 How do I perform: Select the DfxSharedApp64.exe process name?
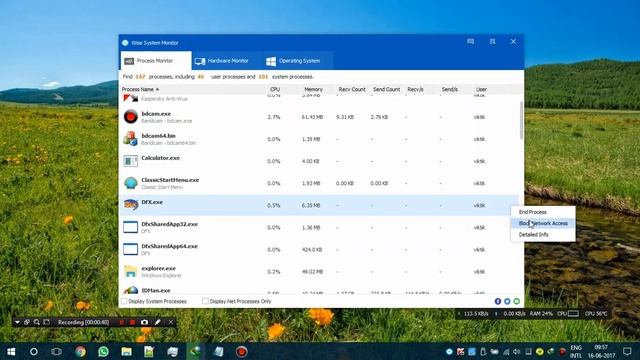(x=169, y=247)
